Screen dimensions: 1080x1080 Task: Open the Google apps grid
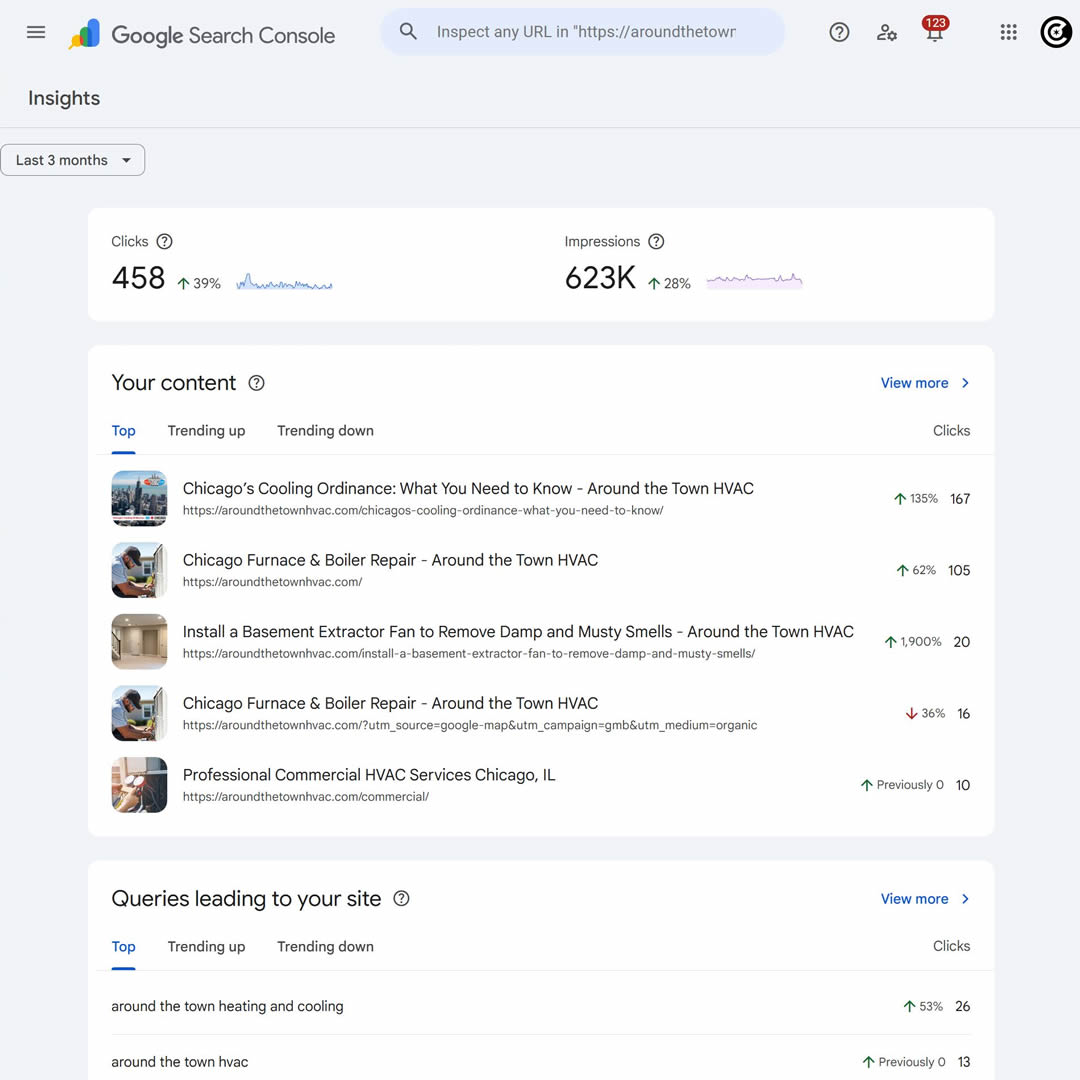point(1008,32)
